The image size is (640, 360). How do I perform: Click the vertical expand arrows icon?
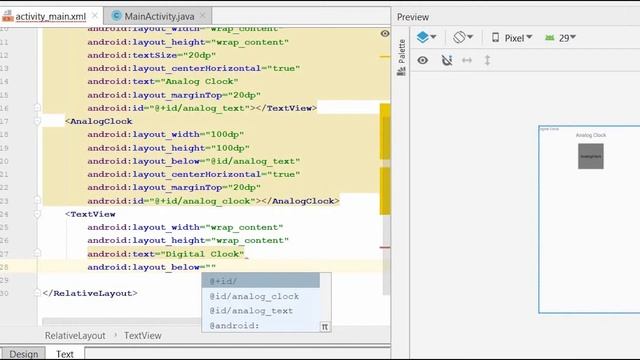click(x=487, y=60)
